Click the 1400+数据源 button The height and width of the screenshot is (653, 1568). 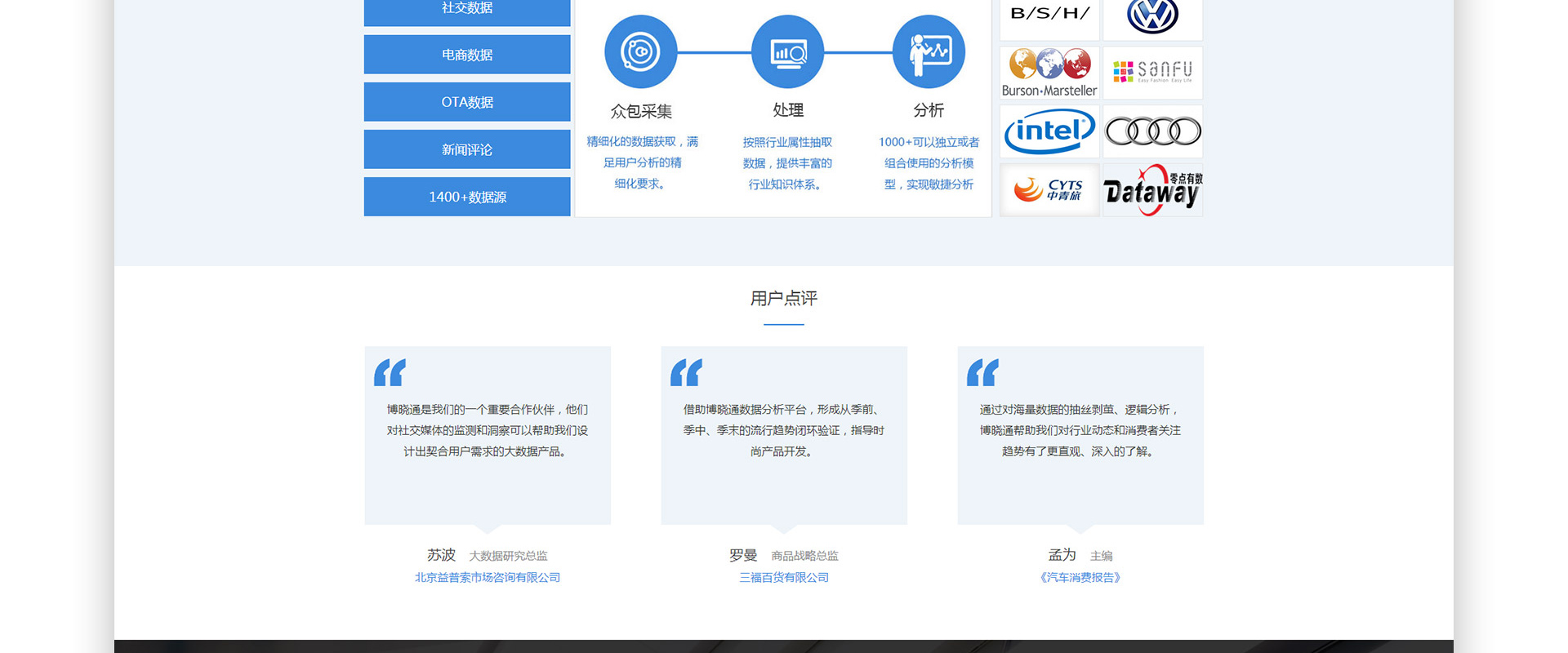pyautogui.click(x=467, y=197)
